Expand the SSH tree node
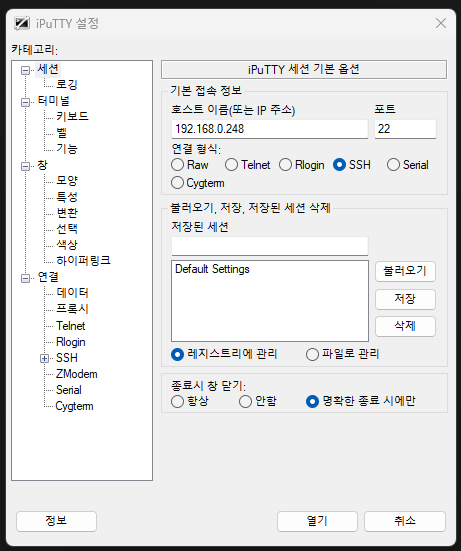Screen dimensions: 461x551 [44, 358]
